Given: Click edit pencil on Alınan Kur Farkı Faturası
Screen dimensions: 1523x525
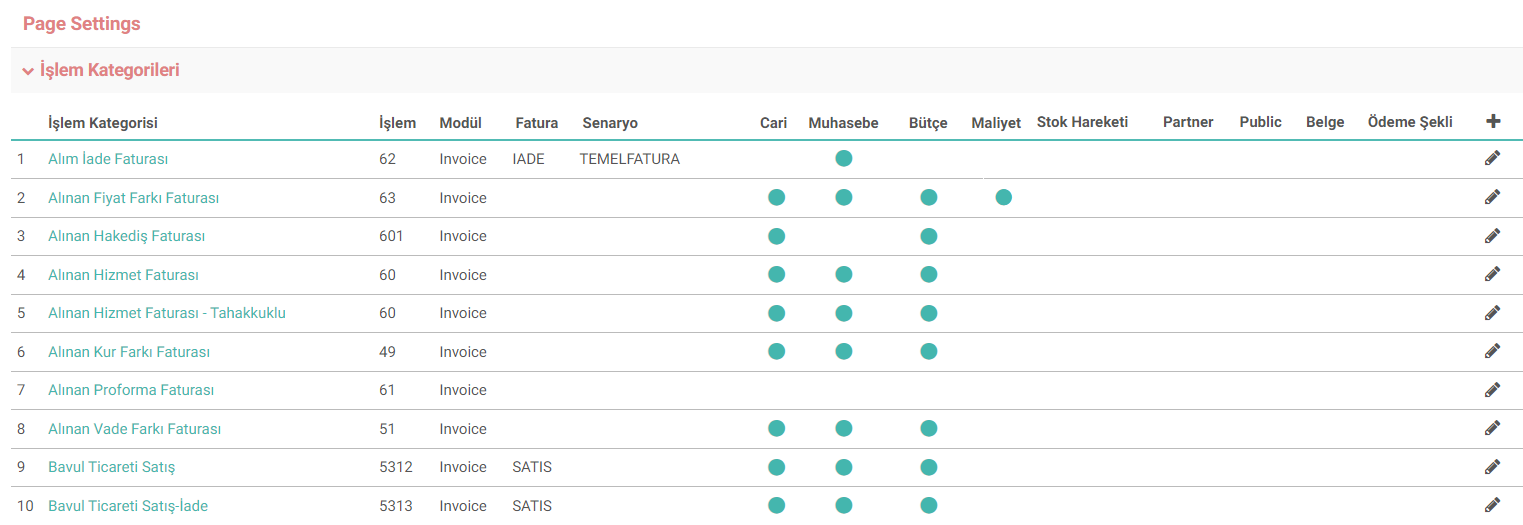Looking at the screenshot, I should [x=1493, y=351].
